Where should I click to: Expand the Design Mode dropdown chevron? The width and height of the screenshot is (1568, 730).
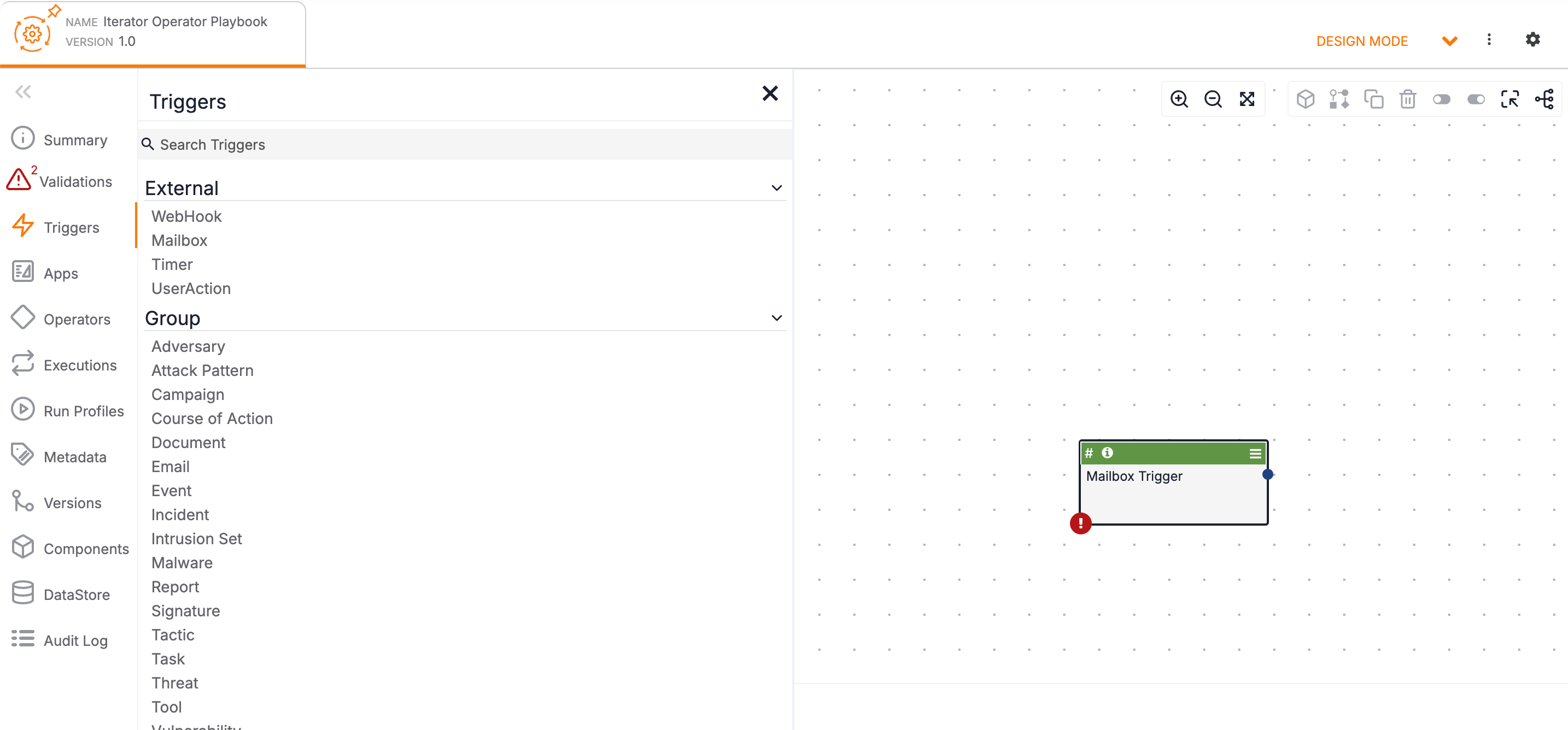1449,40
